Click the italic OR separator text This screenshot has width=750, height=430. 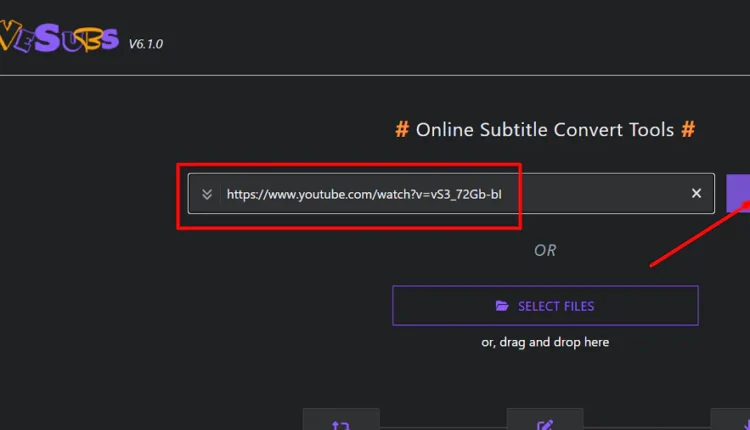pos(545,250)
